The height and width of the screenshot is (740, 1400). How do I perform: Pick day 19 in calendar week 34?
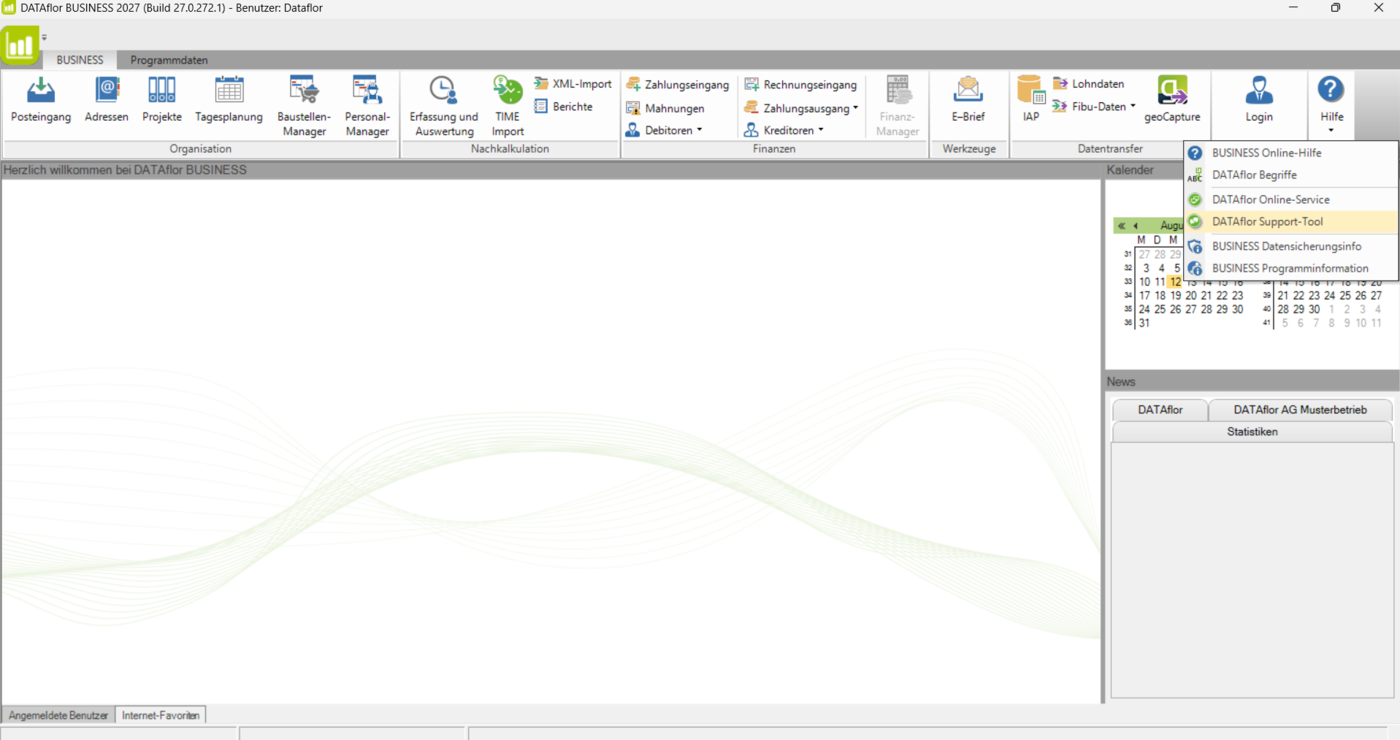point(1175,296)
